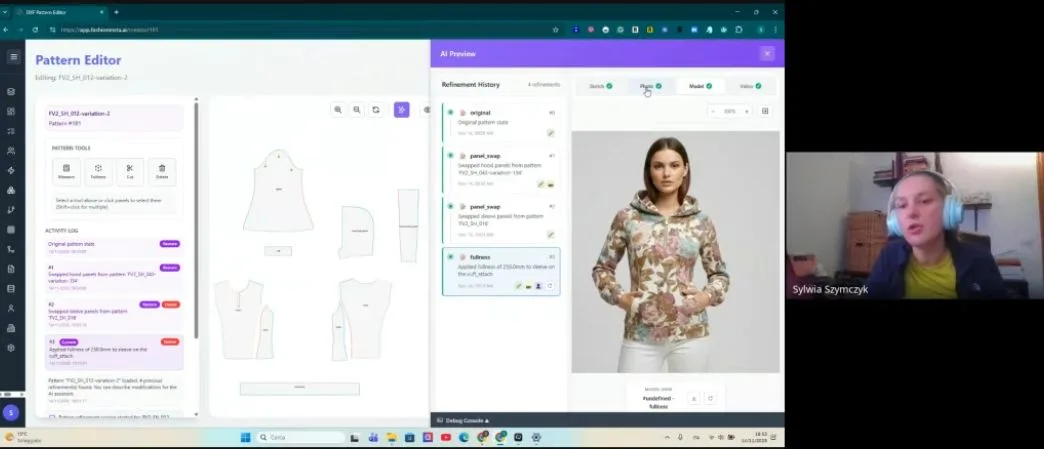1044x449 pixels.
Task: Click the edit icon on the original entry
Action: click(551, 133)
